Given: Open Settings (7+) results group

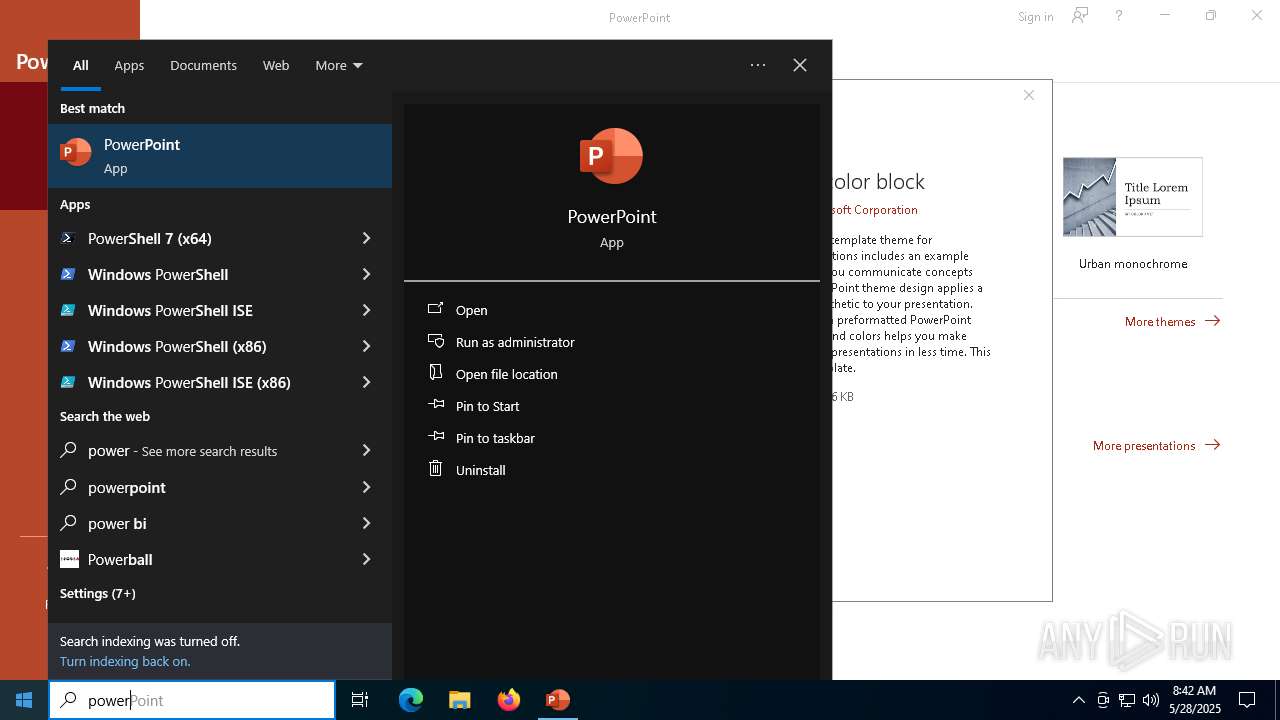Looking at the screenshot, I should point(97,593).
